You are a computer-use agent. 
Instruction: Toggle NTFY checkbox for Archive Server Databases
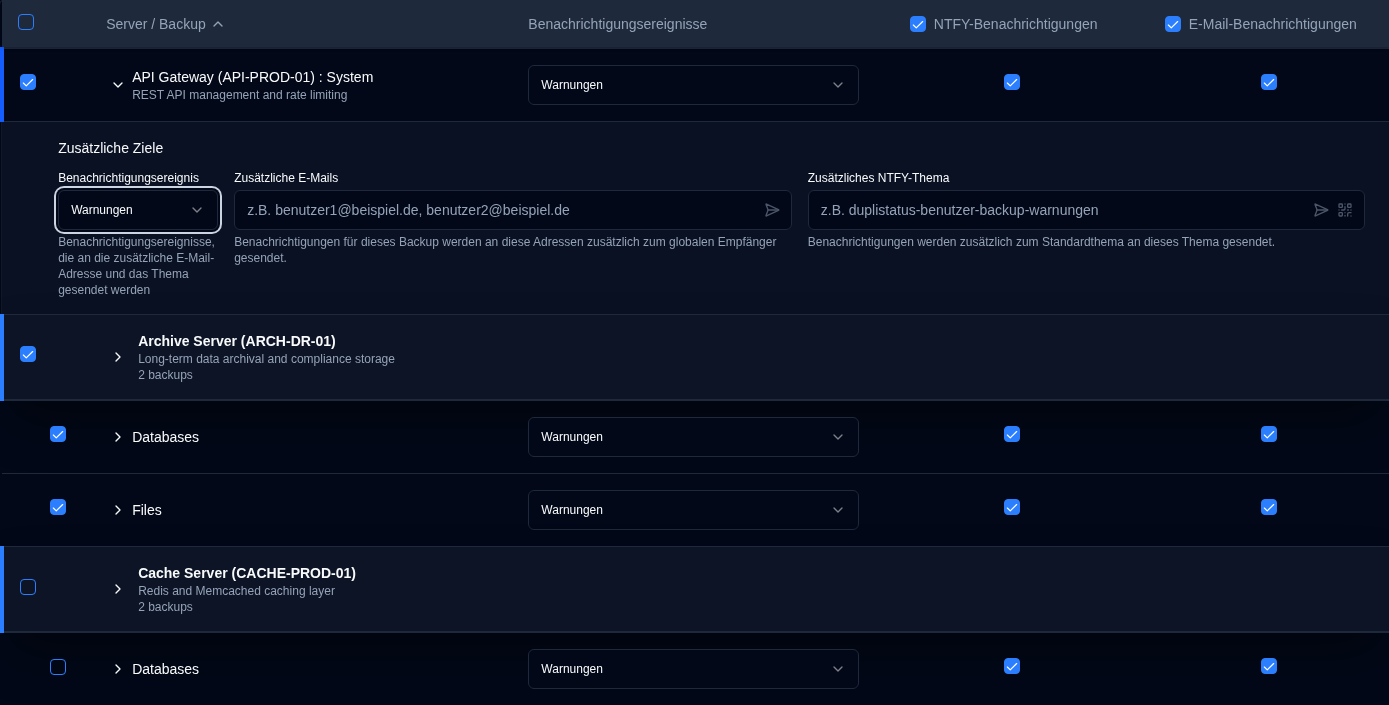coord(1012,434)
